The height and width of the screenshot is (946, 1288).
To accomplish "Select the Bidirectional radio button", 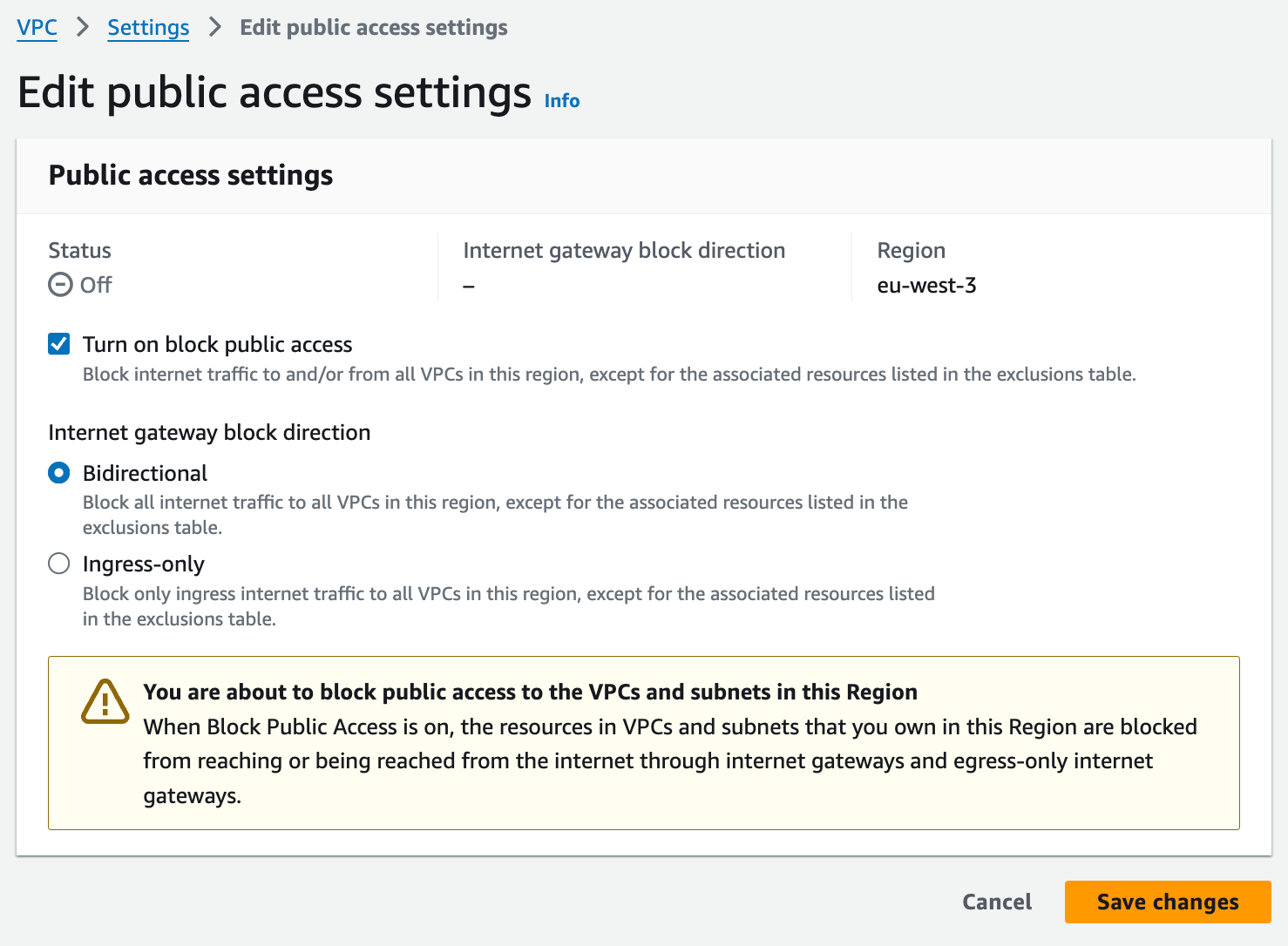I will [59, 473].
